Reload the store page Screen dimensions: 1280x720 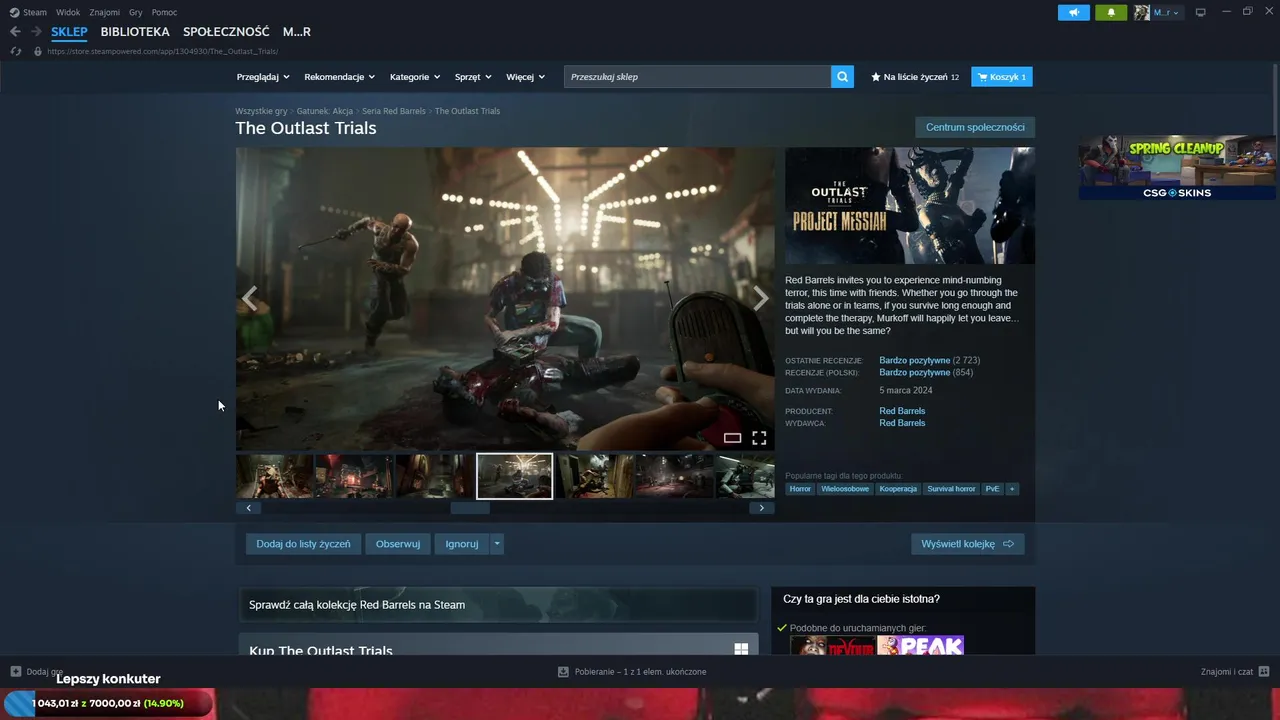click(x=15, y=51)
